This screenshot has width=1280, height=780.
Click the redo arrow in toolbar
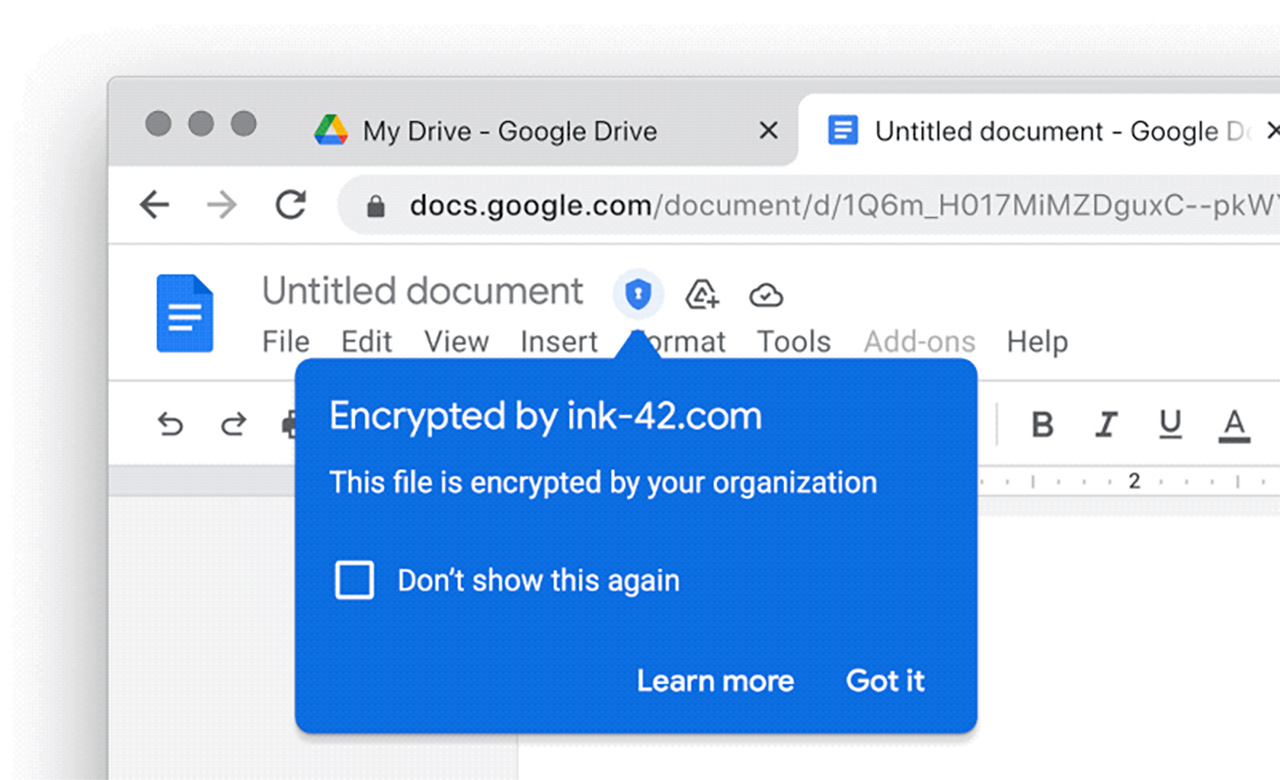point(233,425)
